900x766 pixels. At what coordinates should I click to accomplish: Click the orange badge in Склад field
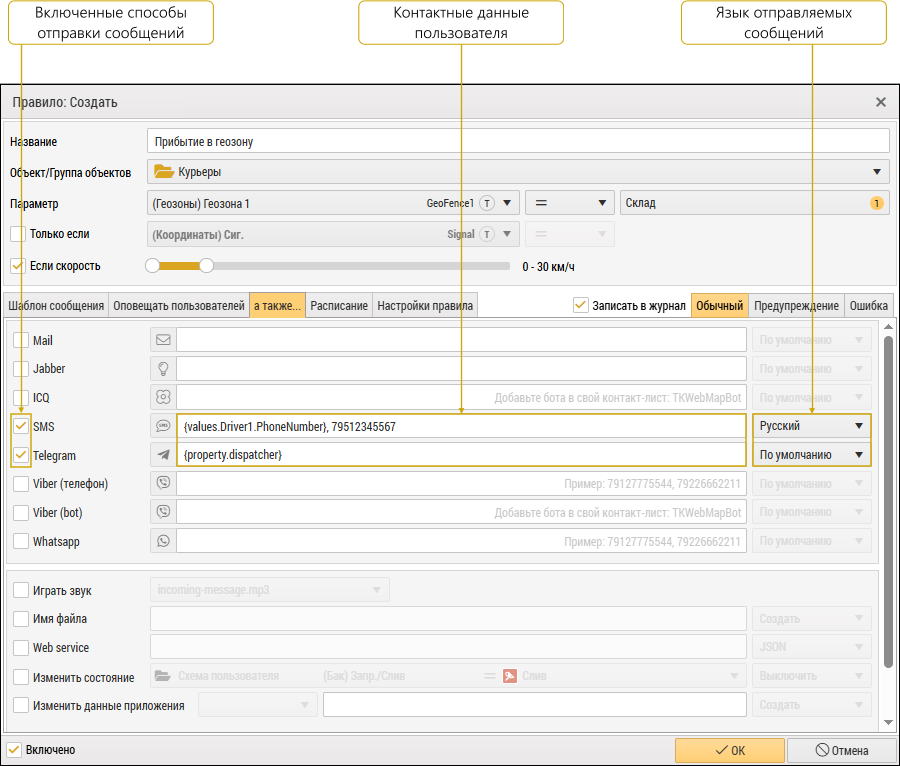click(877, 203)
